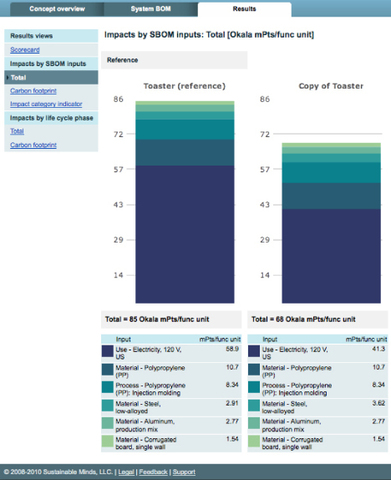Open Total under Impacts by life cycle phase

point(17,131)
